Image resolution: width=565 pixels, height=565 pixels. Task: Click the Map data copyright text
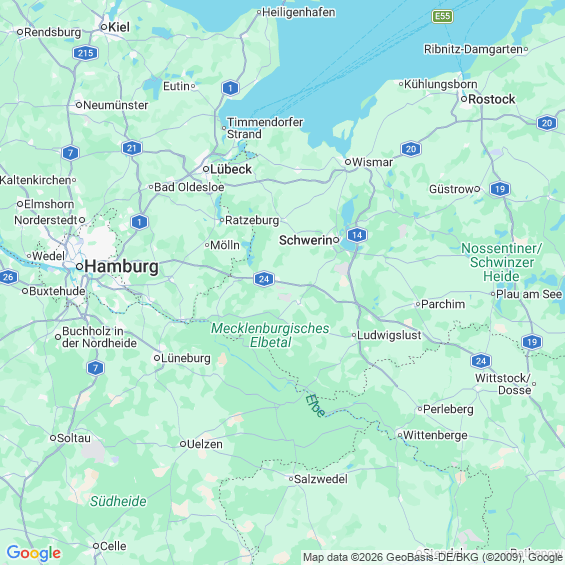coord(433,557)
